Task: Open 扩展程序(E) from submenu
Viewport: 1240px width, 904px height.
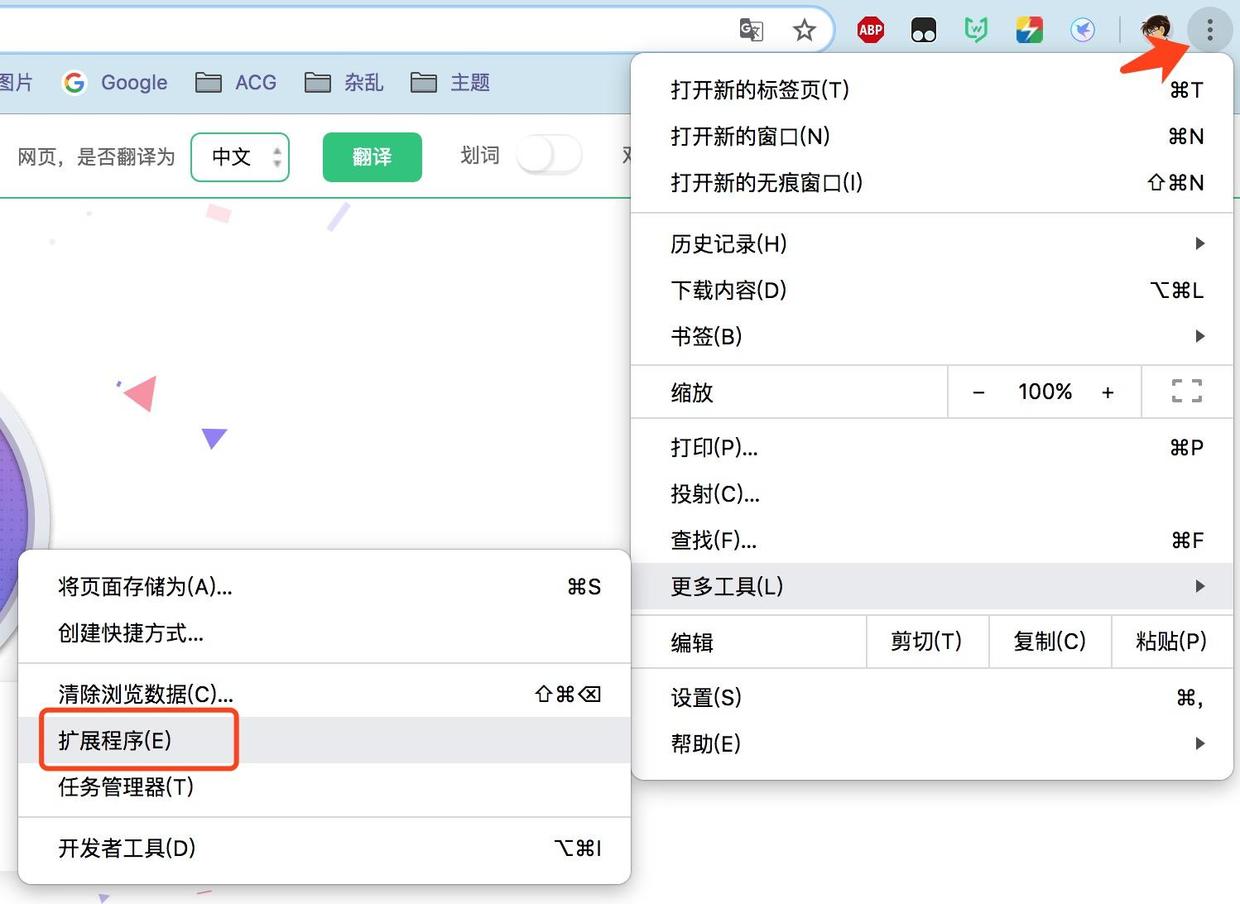Action: [x=325, y=740]
